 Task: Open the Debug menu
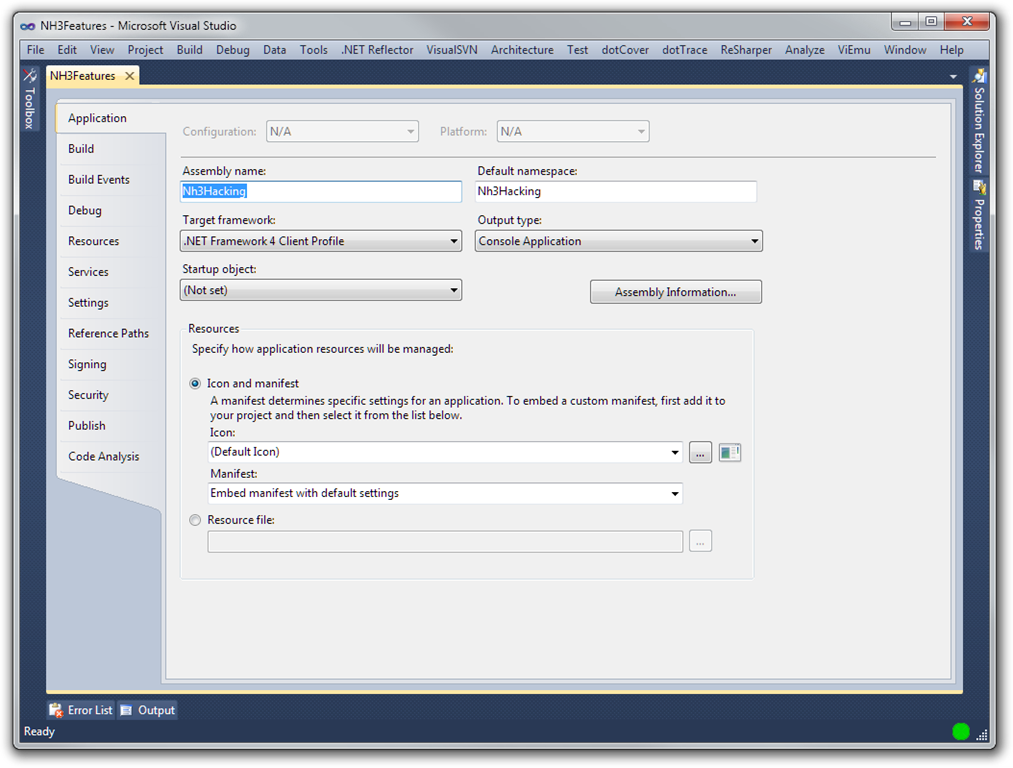[233, 50]
